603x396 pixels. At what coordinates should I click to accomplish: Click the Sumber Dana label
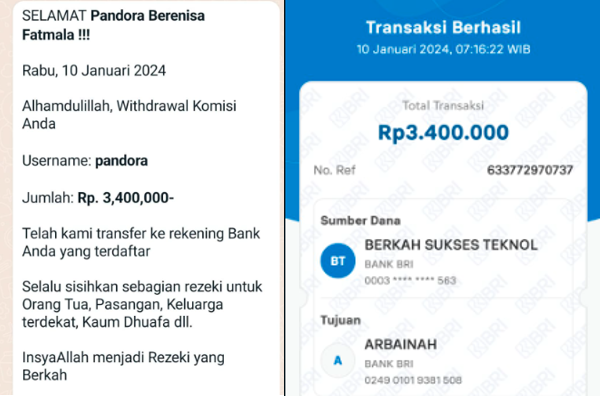click(x=361, y=221)
